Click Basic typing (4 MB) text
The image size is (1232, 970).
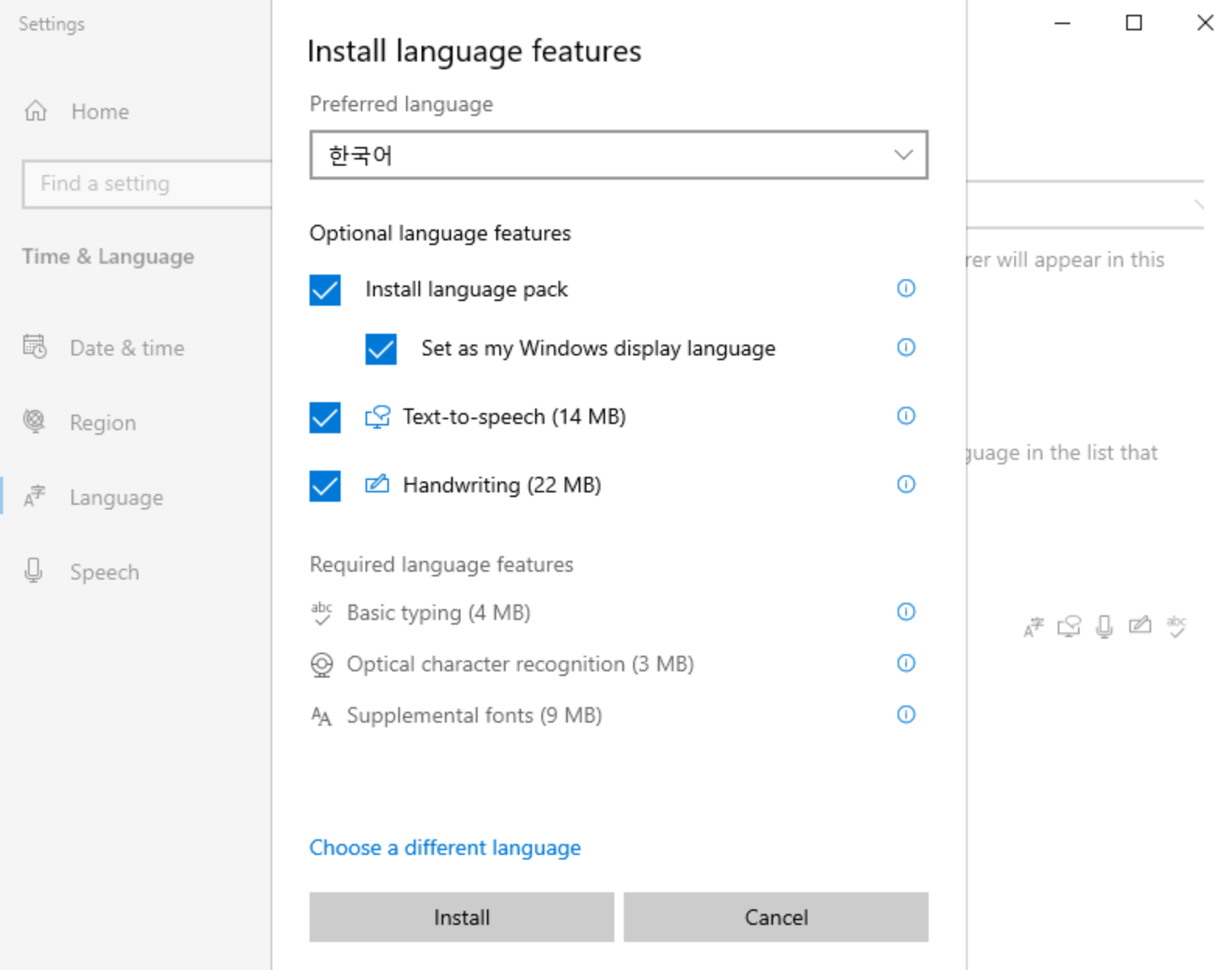pos(439,613)
